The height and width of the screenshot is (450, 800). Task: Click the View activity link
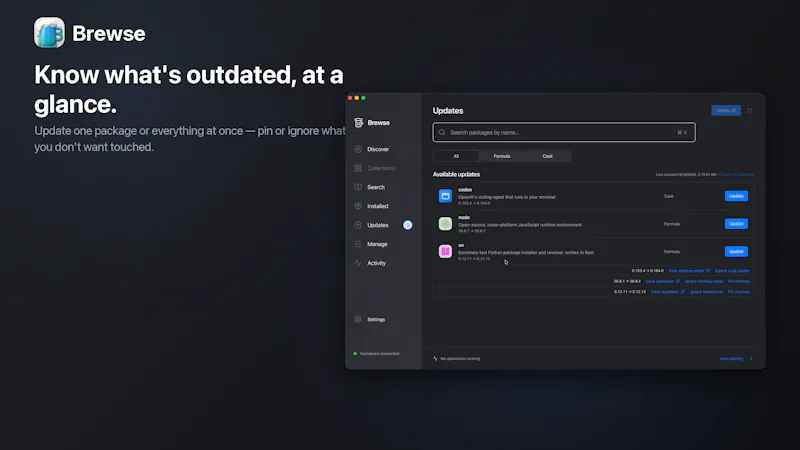731,359
